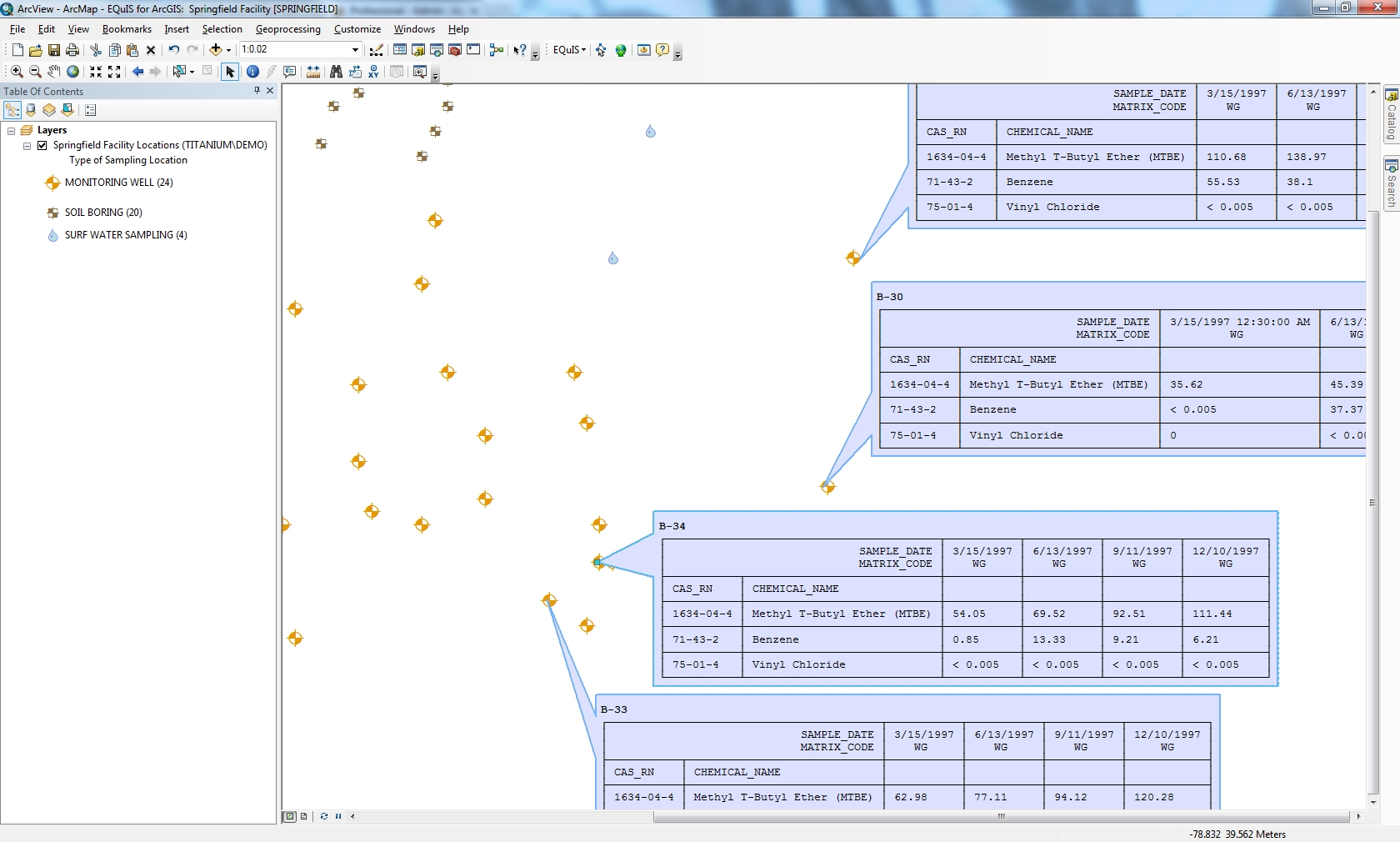Open the map scale dropdown
This screenshot has width=1400, height=842.
[x=355, y=50]
